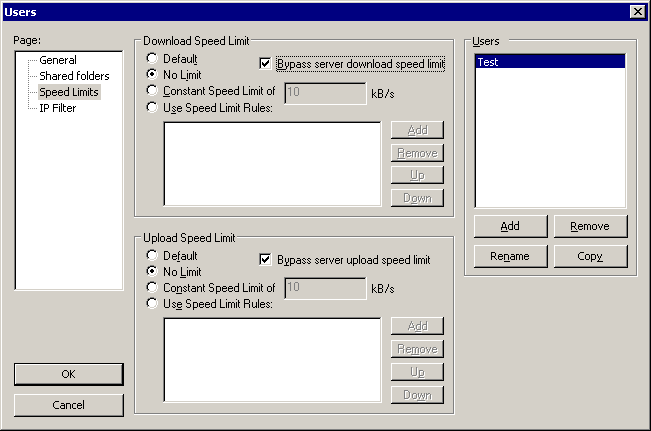Open the IP Filter page
The image size is (651, 431).
tap(57, 108)
